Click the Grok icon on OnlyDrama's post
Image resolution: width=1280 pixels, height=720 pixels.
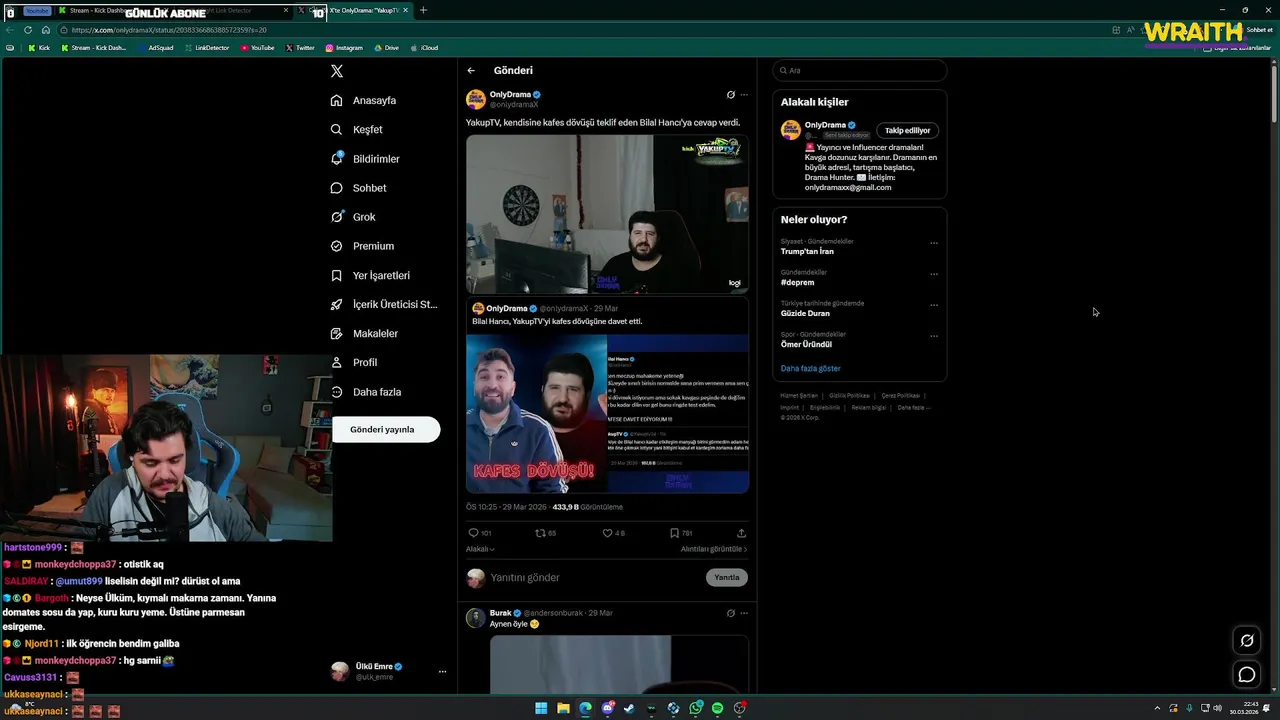click(730, 95)
